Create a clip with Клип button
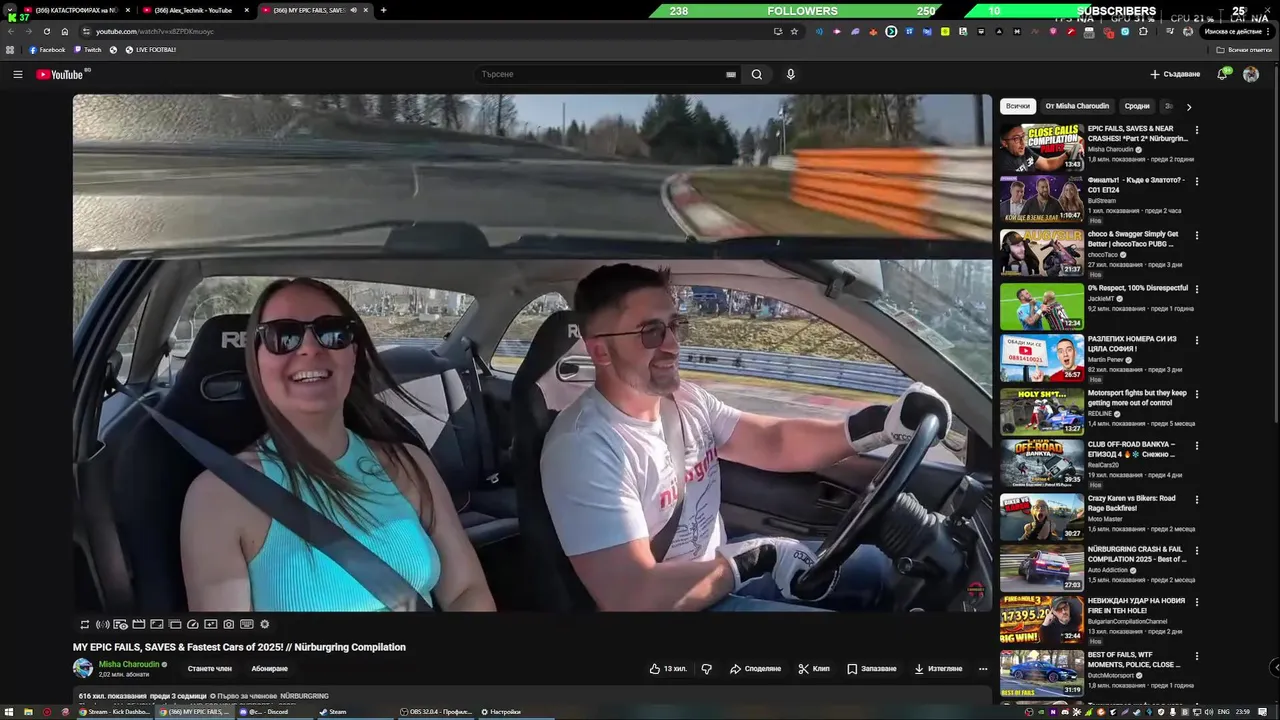The image size is (1280, 720). pyautogui.click(x=814, y=668)
